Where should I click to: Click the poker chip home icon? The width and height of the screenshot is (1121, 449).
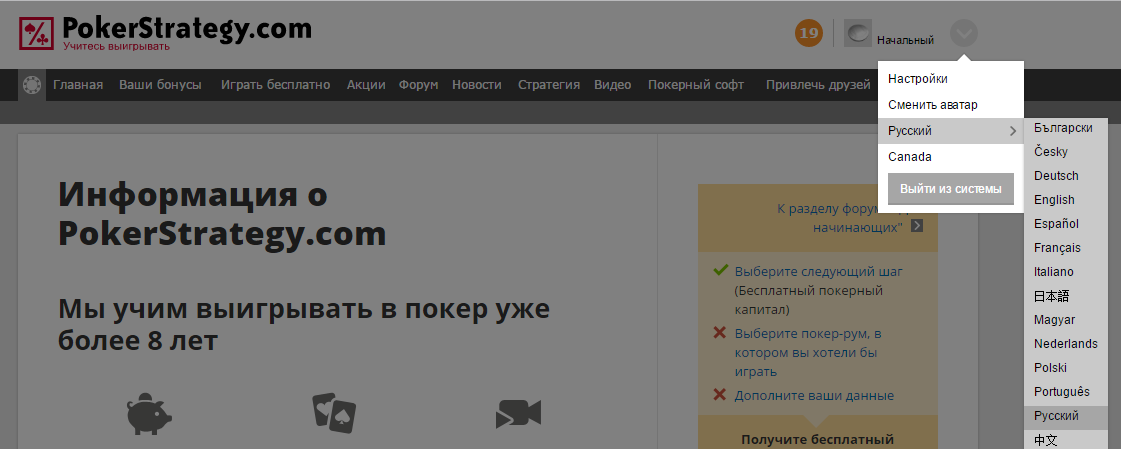31,84
